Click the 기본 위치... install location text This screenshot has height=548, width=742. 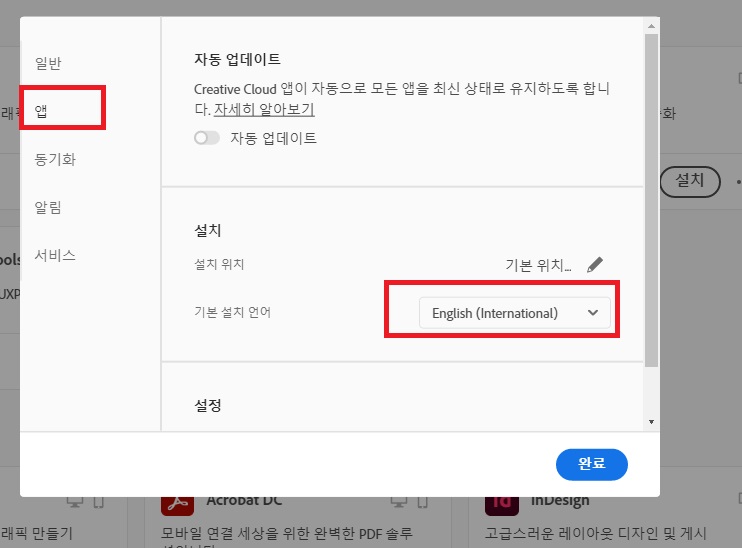539,265
